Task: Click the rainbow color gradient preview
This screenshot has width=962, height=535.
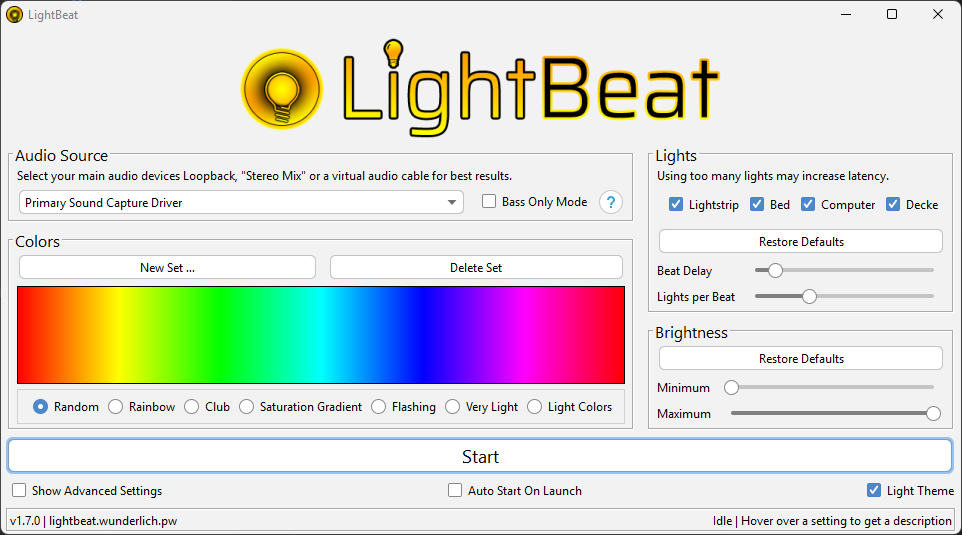Action: pos(321,335)
